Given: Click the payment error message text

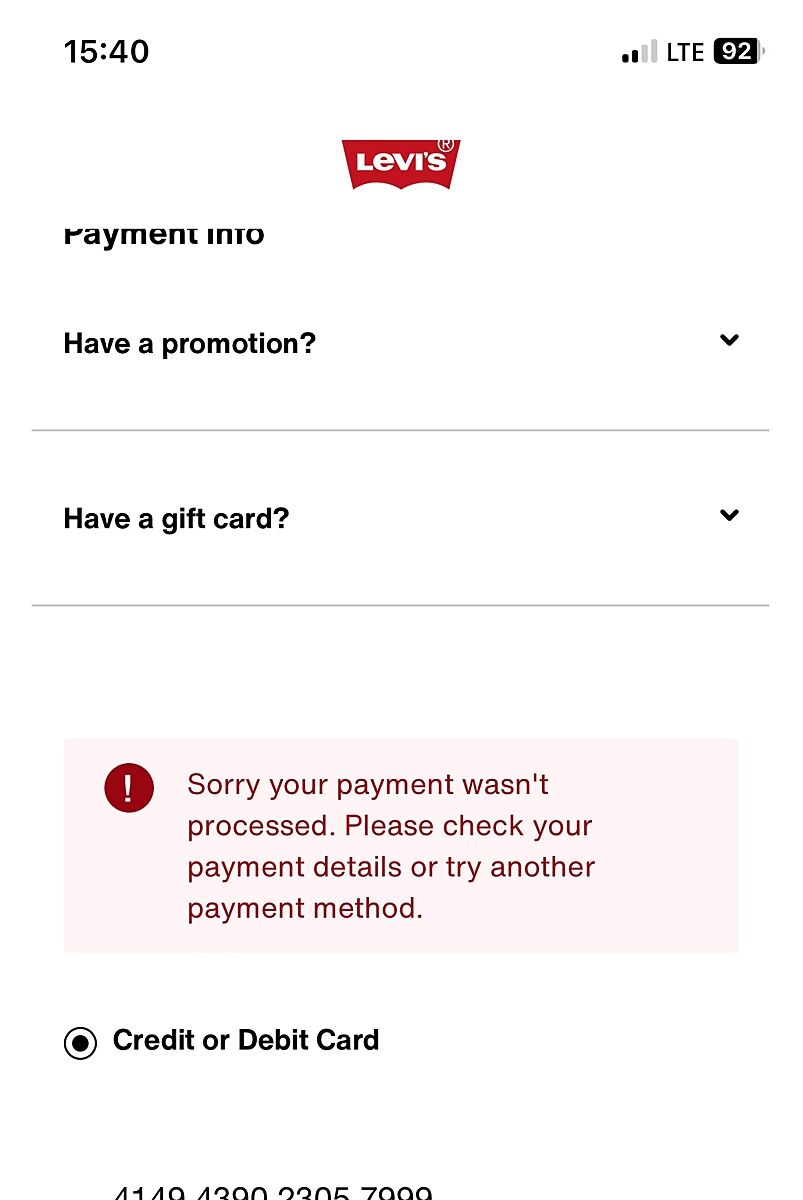Looking at the screenshot, I should tap(391, 846).
